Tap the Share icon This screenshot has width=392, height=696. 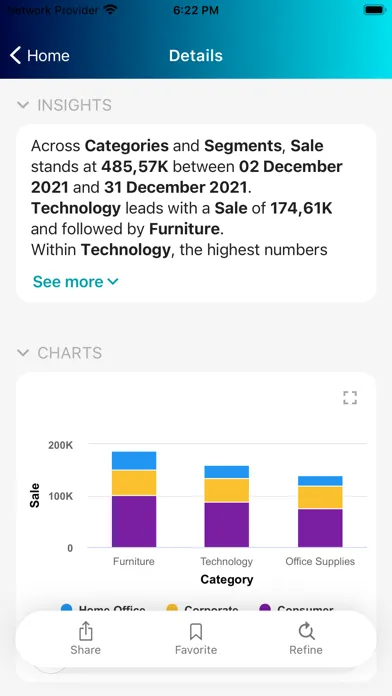pyautogui.click(x=85, y=631)
